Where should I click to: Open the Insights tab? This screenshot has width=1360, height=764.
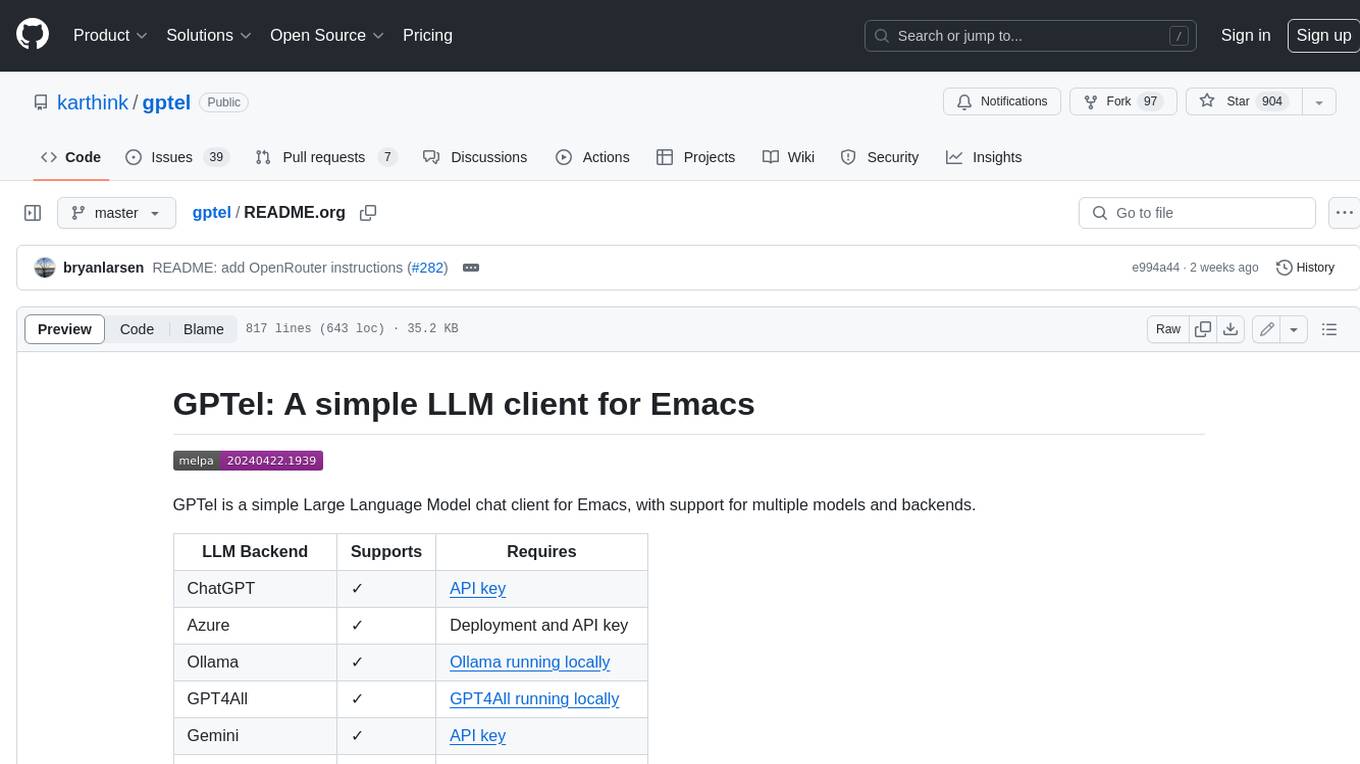tap(984, 157)
